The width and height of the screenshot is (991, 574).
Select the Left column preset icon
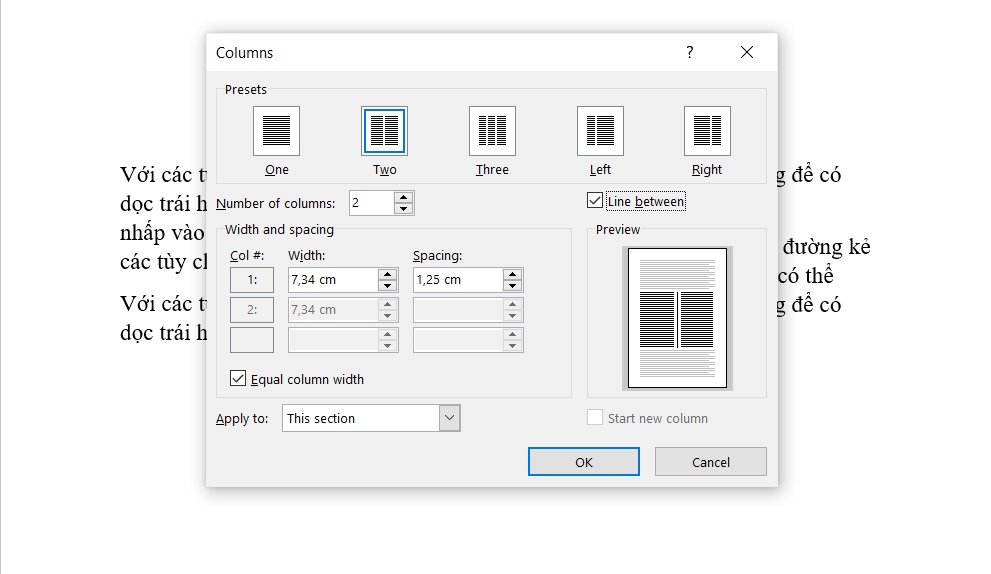point(600,131)
